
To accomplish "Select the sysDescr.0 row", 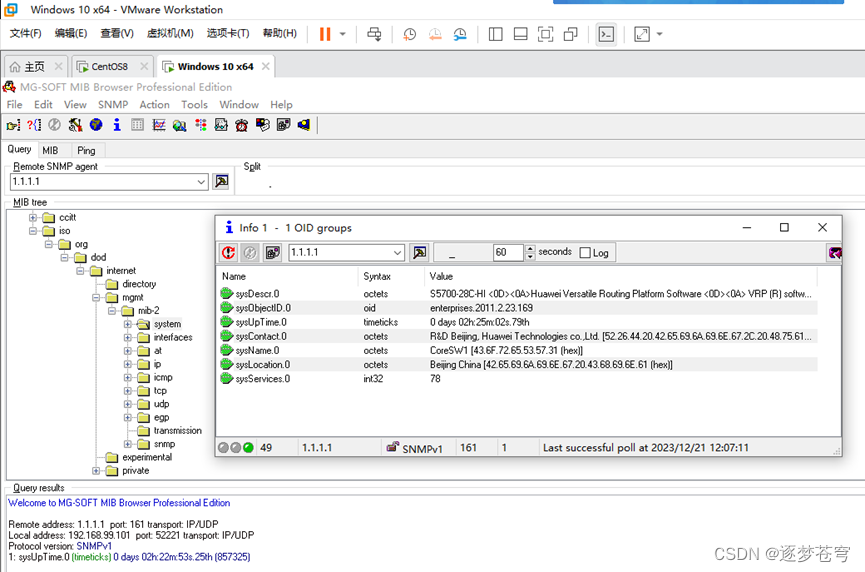I will click(517, 294).
